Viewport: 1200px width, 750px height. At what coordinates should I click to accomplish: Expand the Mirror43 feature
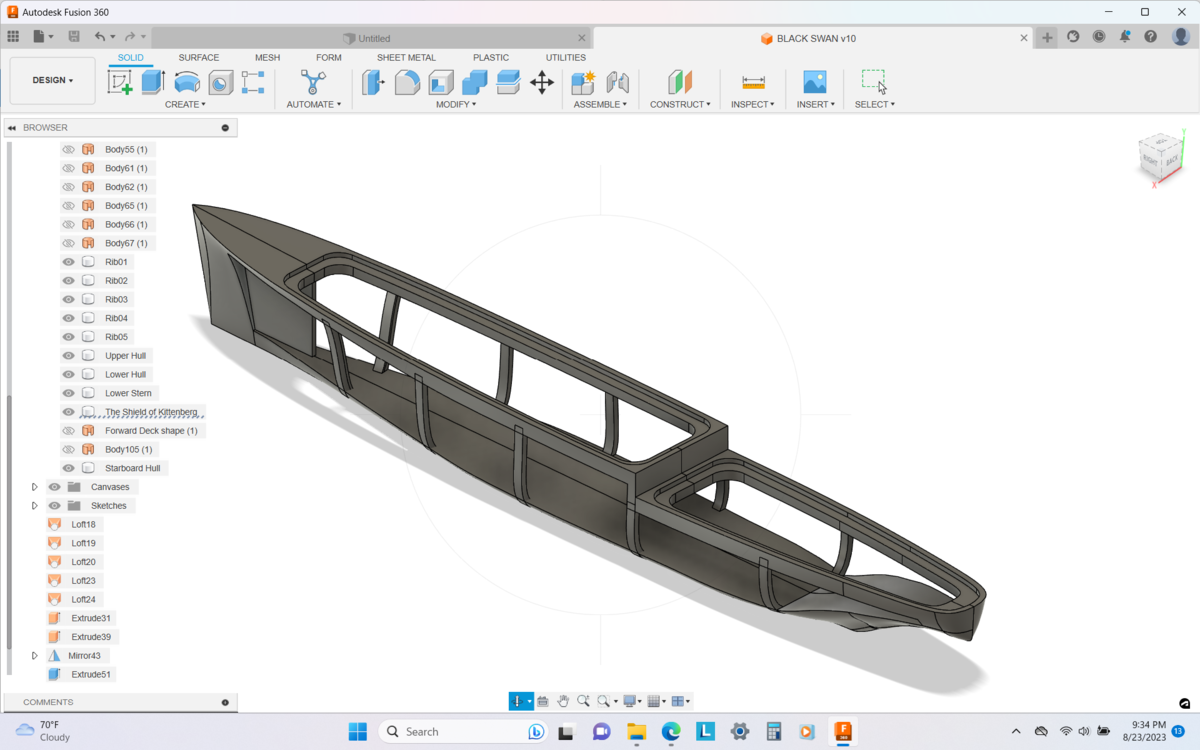pyautogui.click(x=35, y=656)
